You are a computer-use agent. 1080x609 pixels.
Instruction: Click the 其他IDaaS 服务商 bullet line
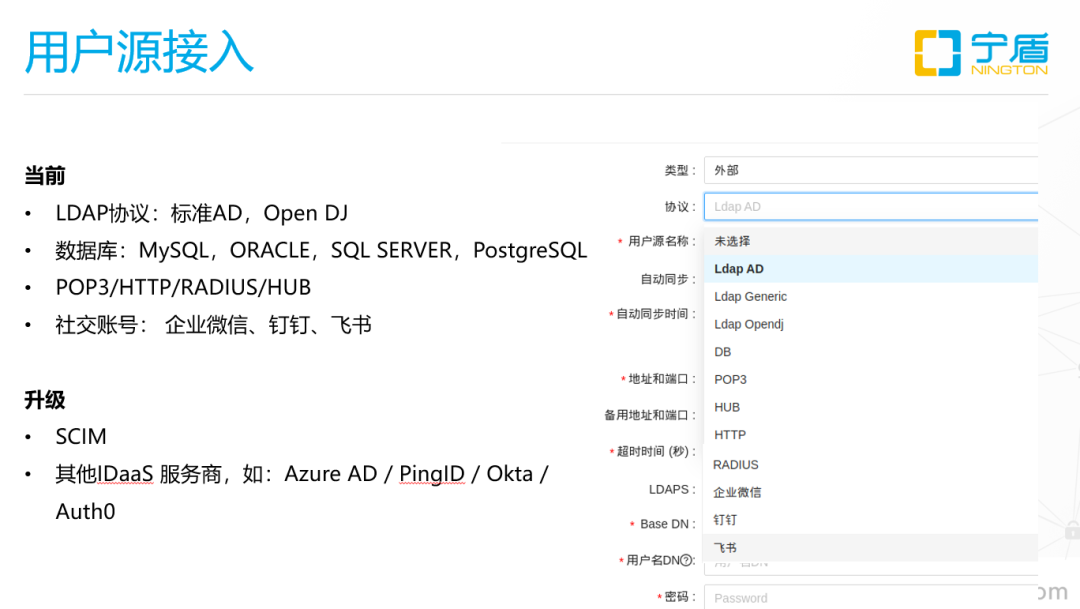click(302, 474)
